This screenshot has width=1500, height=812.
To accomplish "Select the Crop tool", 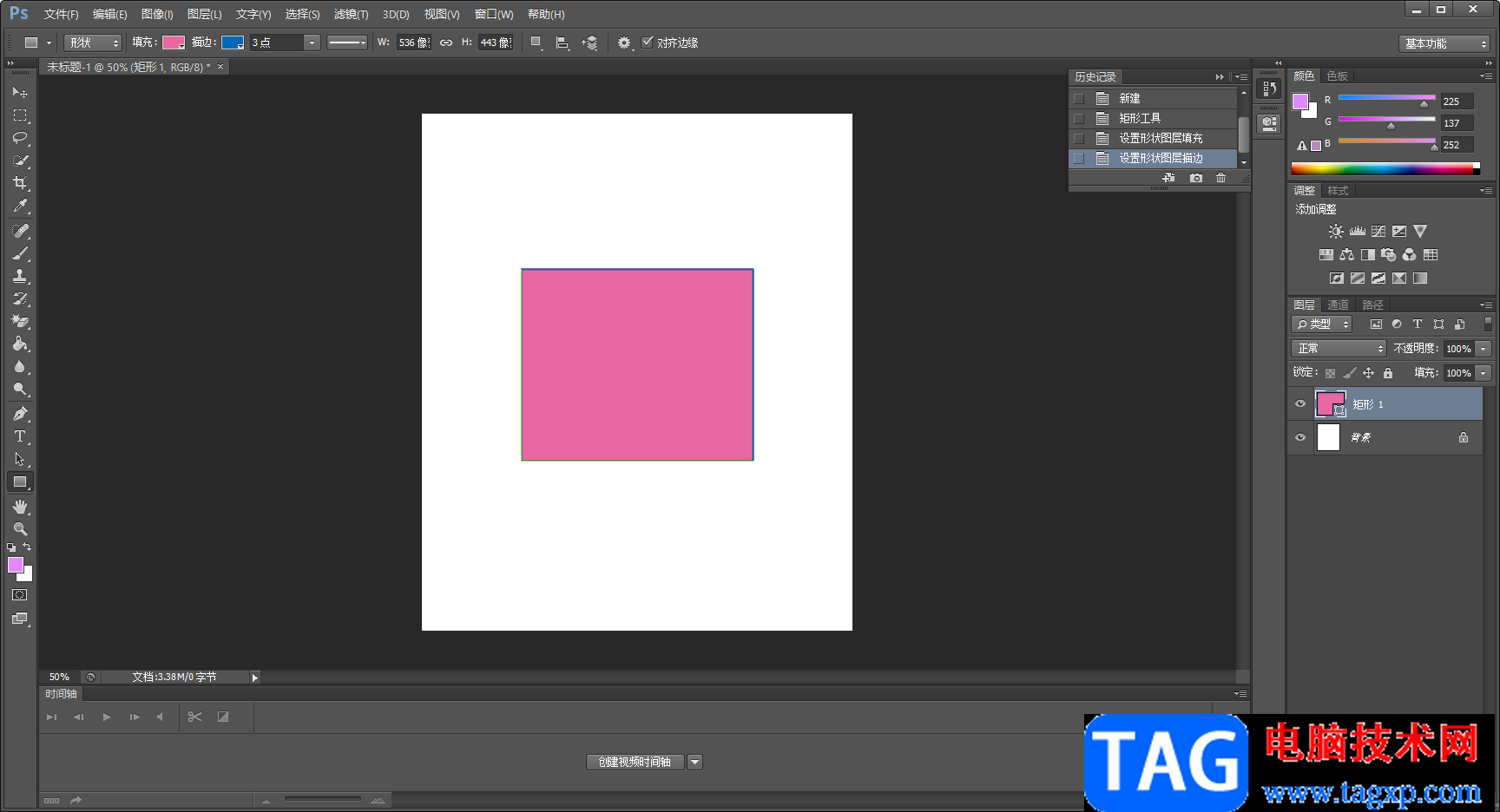I will click(x=20, y=183).
